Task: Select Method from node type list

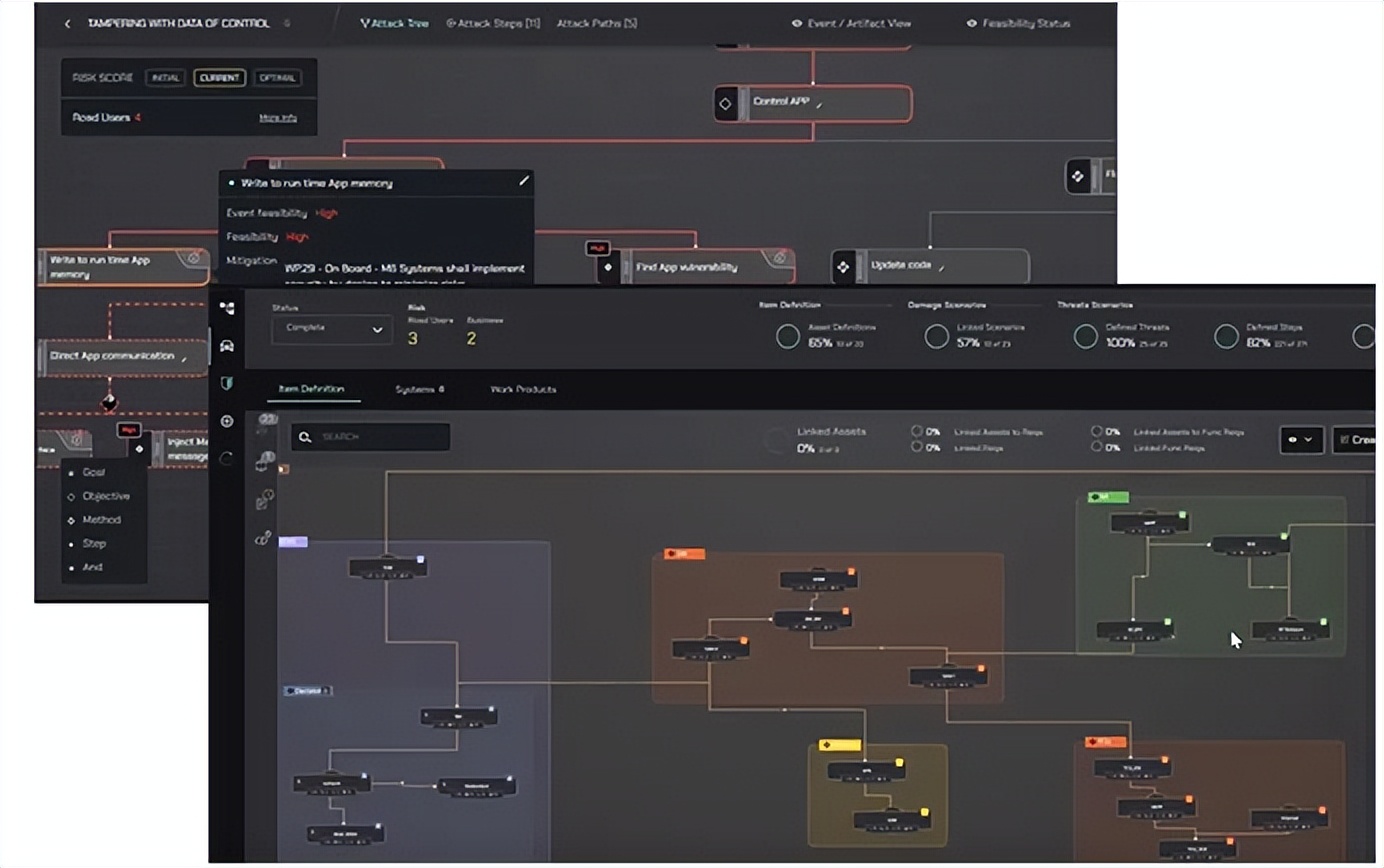Action: tap(101, 520)
